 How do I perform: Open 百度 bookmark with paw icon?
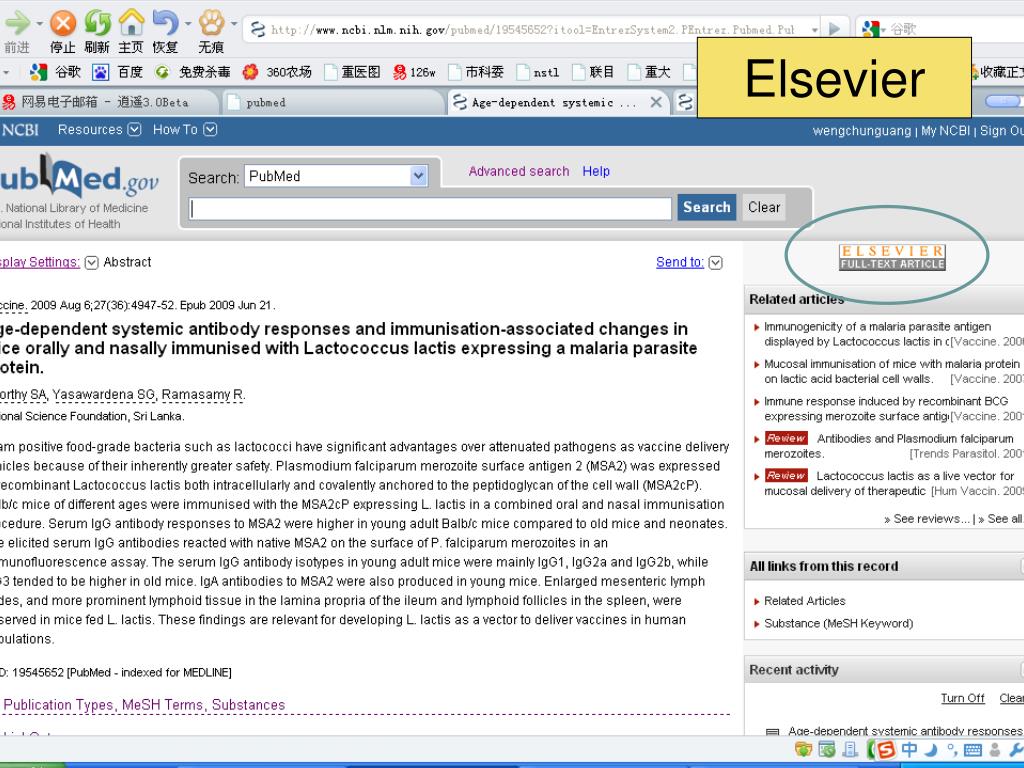118,72
